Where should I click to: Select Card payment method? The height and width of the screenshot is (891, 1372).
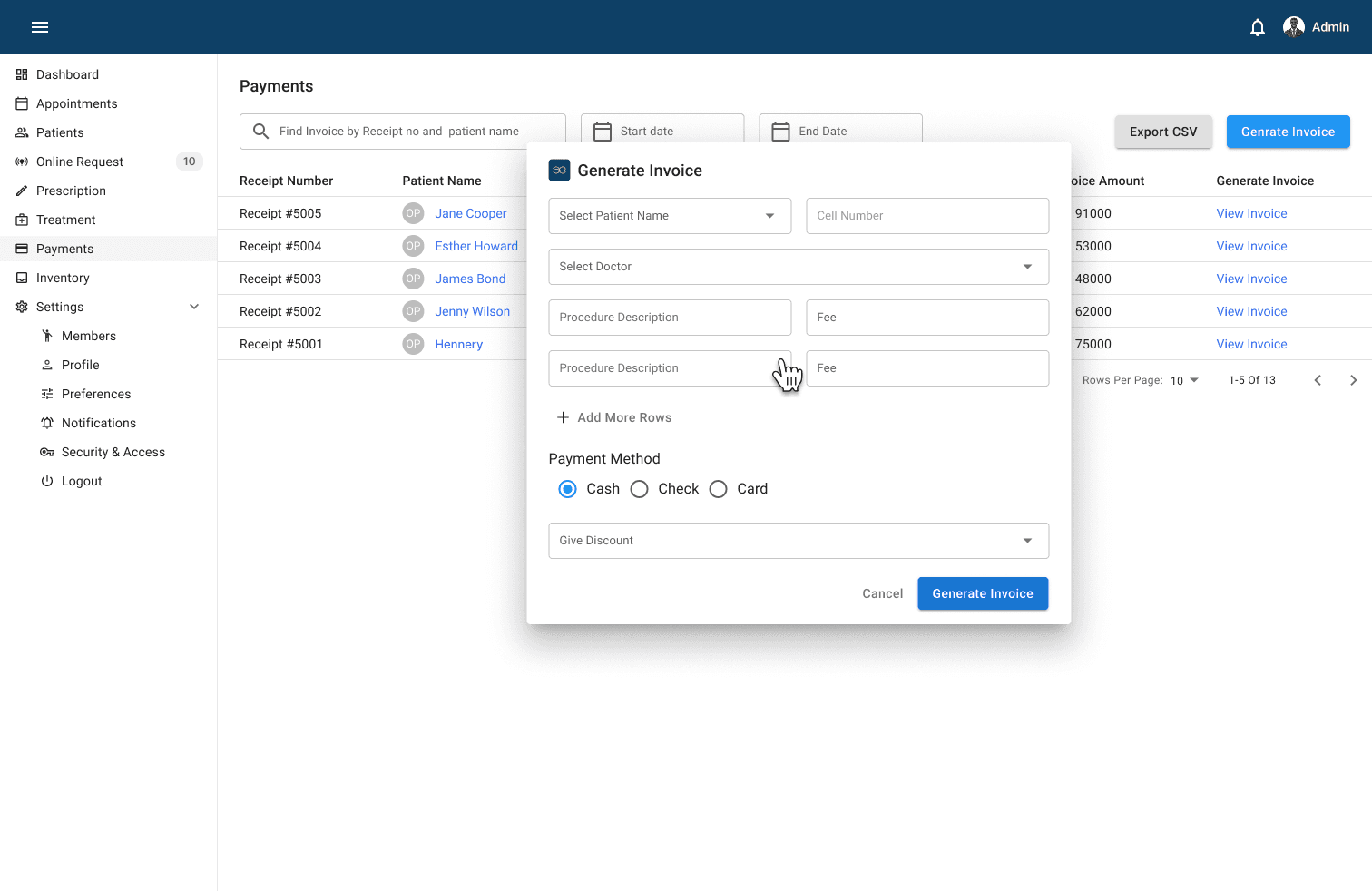719,489
